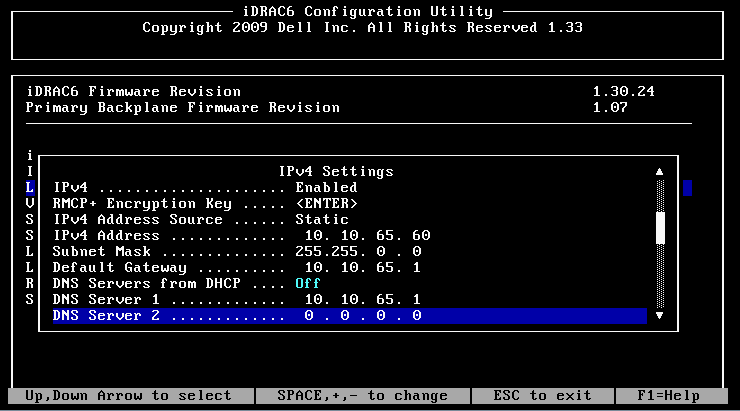
Task: Click the IPv4 Address Source label
Action: click(x=137, y=219)
